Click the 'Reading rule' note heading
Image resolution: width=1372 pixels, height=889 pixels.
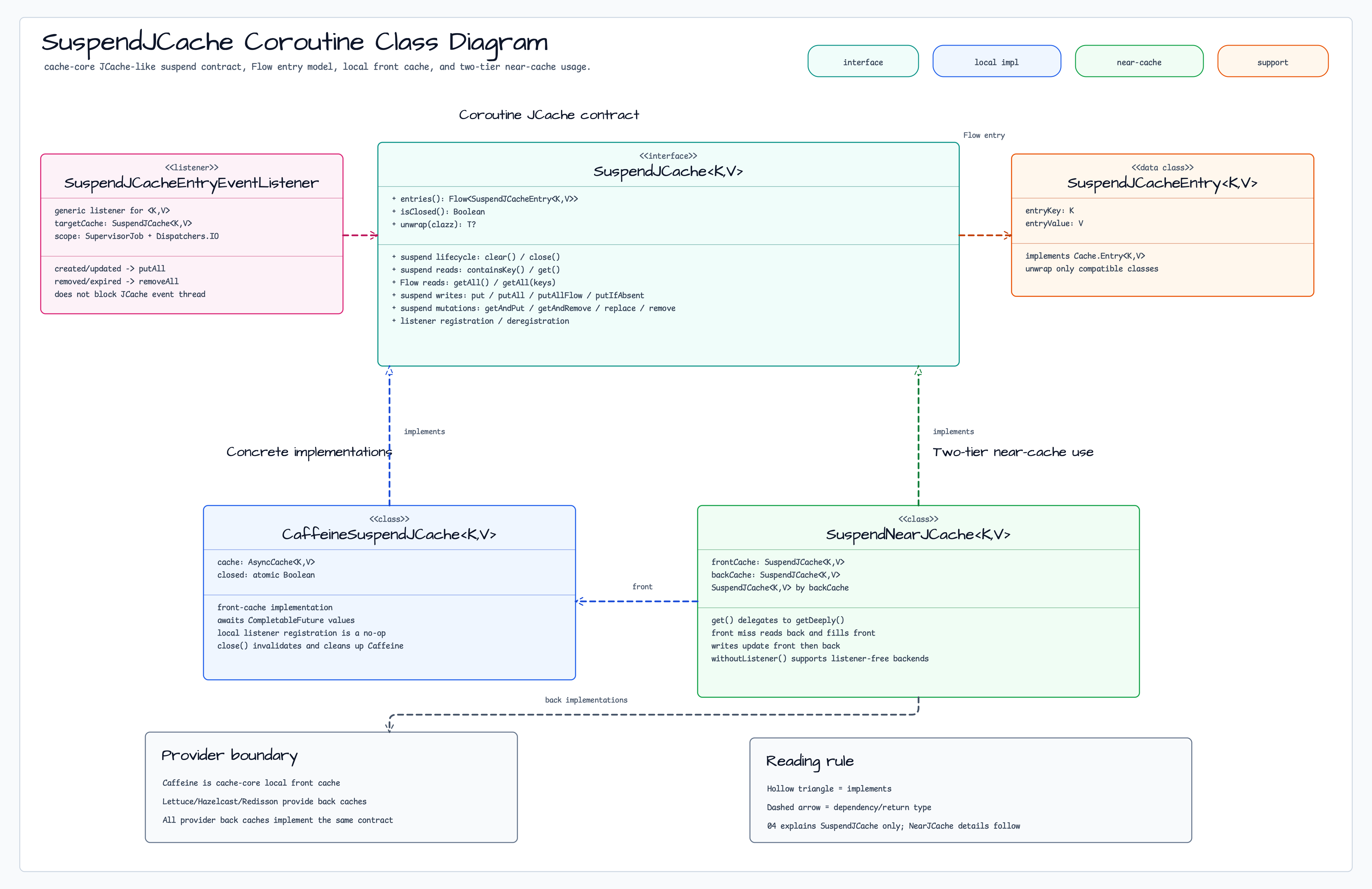[810, 762]
